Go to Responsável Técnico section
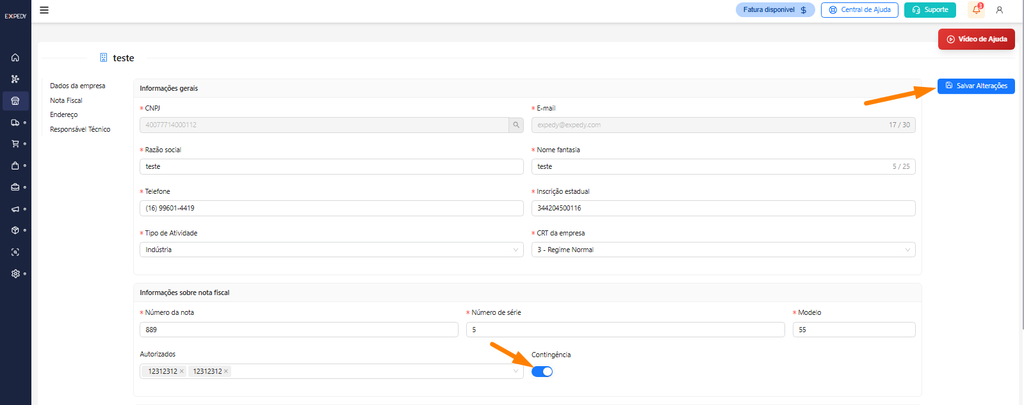The width and height of the screenshot is (1024, 405). point(80,129)
